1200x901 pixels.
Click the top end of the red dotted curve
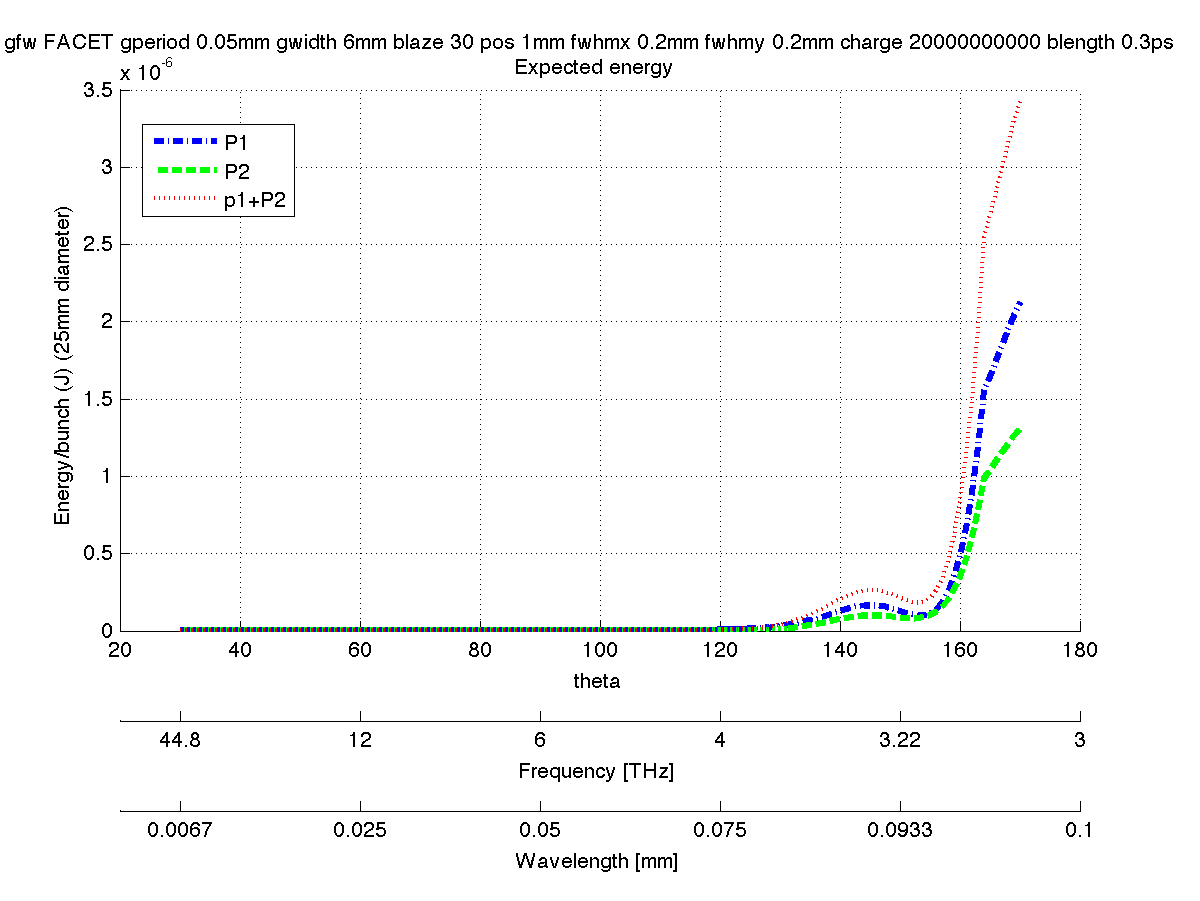[1019, 102]
